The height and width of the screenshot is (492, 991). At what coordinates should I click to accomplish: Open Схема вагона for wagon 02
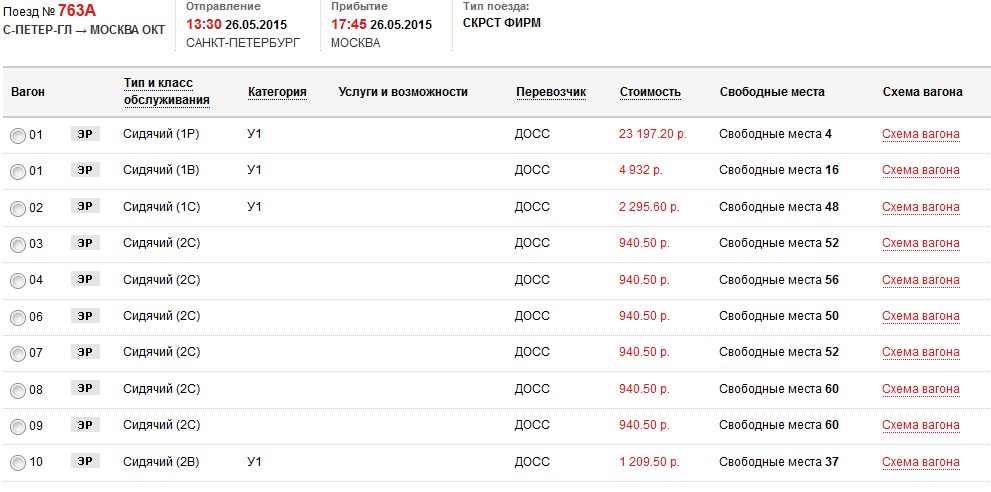pyautogui.click(x=920, y=207)
